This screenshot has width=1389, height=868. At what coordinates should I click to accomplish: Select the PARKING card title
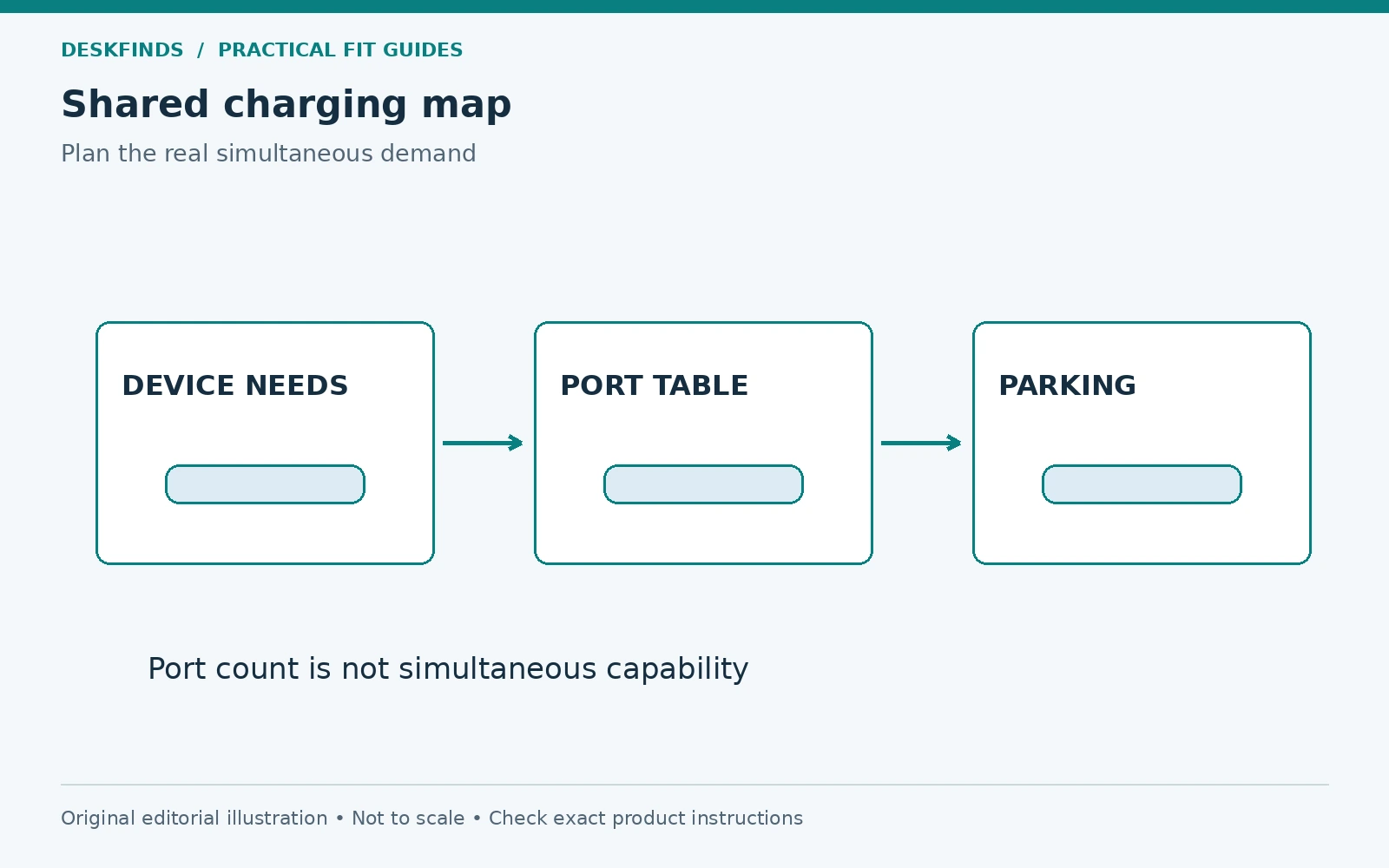coord(1067,385)
